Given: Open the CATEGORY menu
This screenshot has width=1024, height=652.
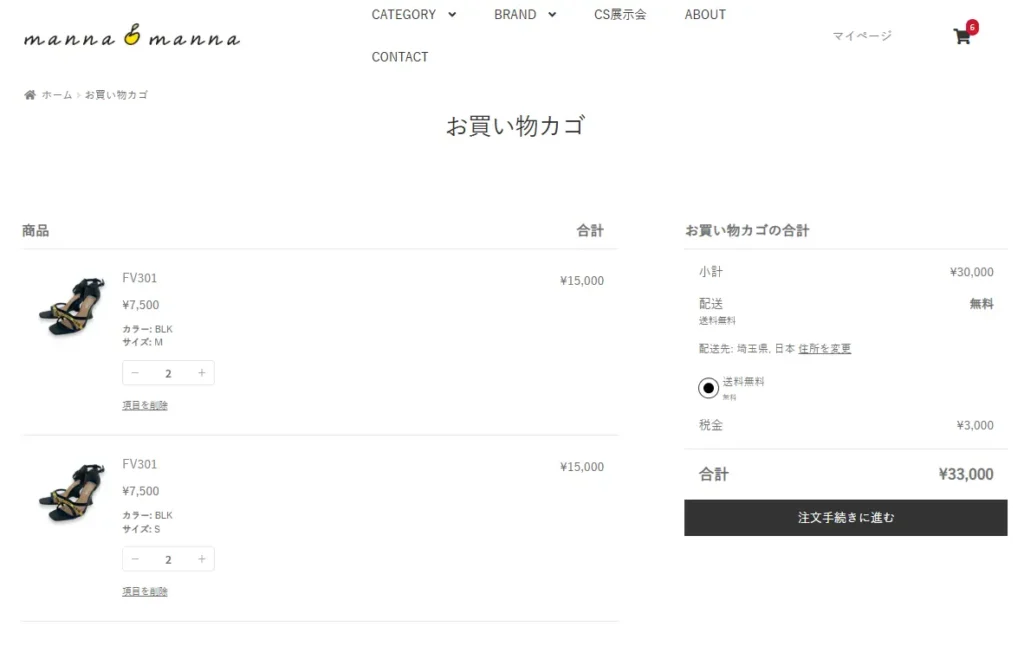Looking at the screenshot, I should 404,14.
